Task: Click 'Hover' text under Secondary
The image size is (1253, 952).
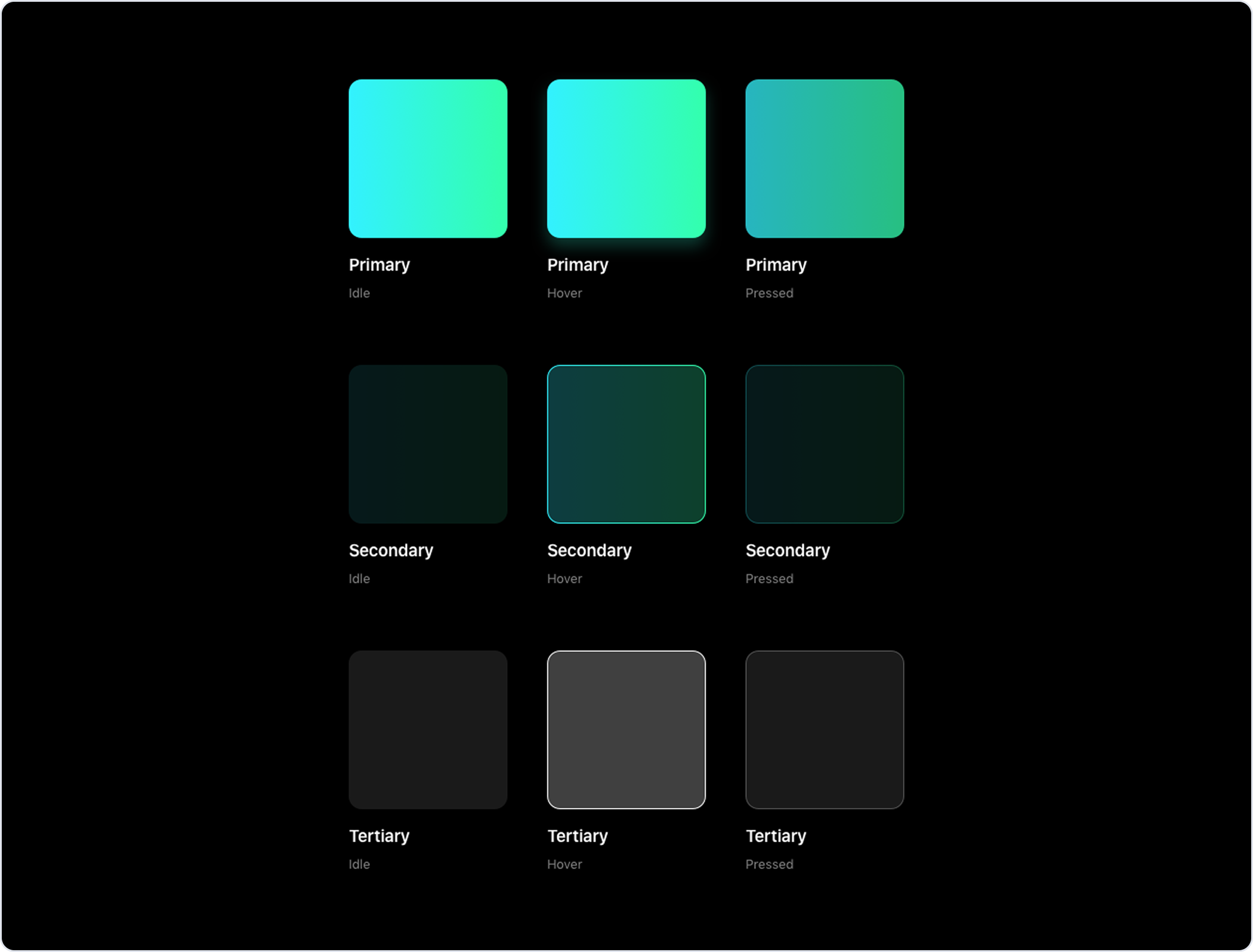Action: [564, 579]
